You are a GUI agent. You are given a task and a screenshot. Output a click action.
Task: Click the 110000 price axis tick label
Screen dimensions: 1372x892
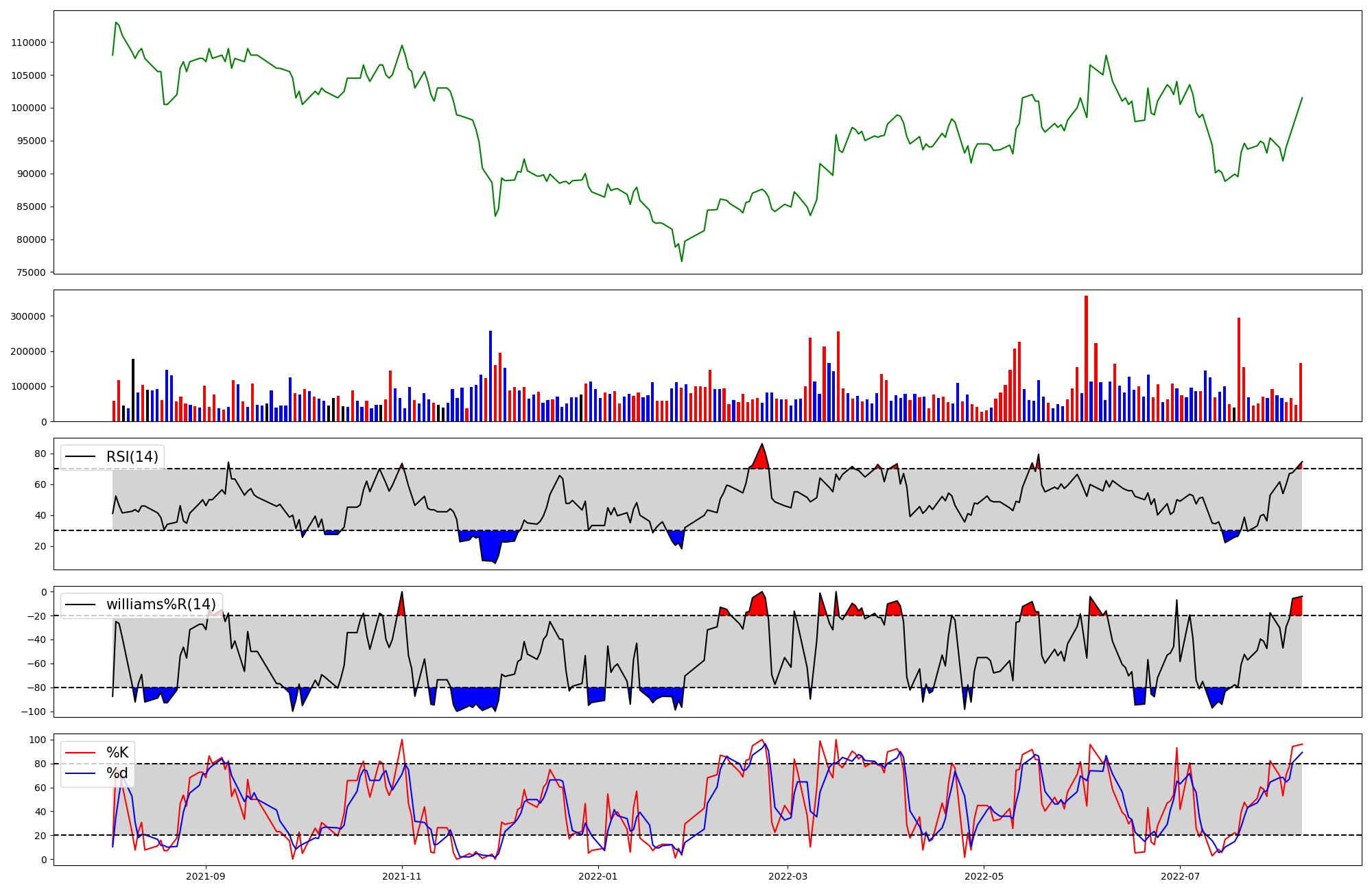[29, 43]
